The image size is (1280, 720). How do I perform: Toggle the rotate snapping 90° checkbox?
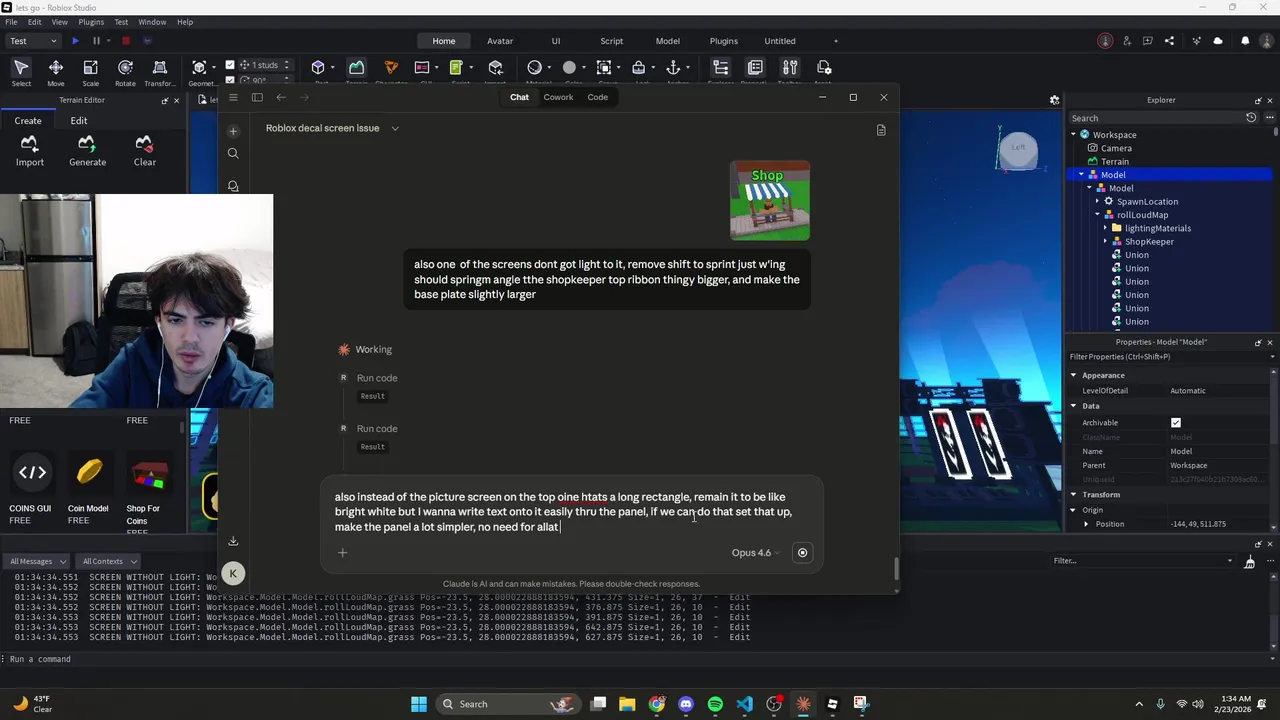coord(230,80)
